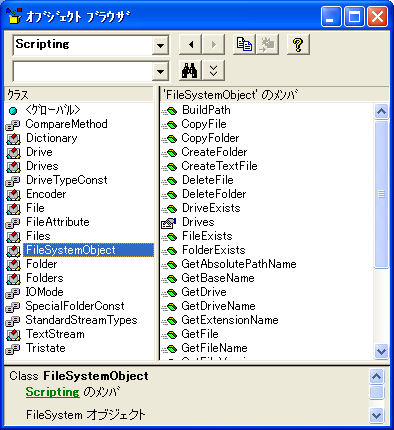Close the Object Browser window

pos(377,17)
